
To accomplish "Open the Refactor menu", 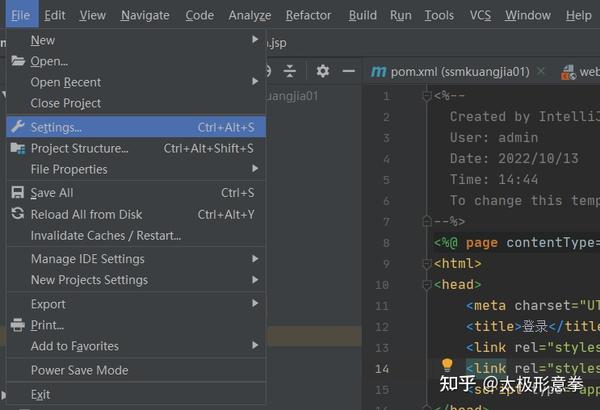I will pos(308,15).
